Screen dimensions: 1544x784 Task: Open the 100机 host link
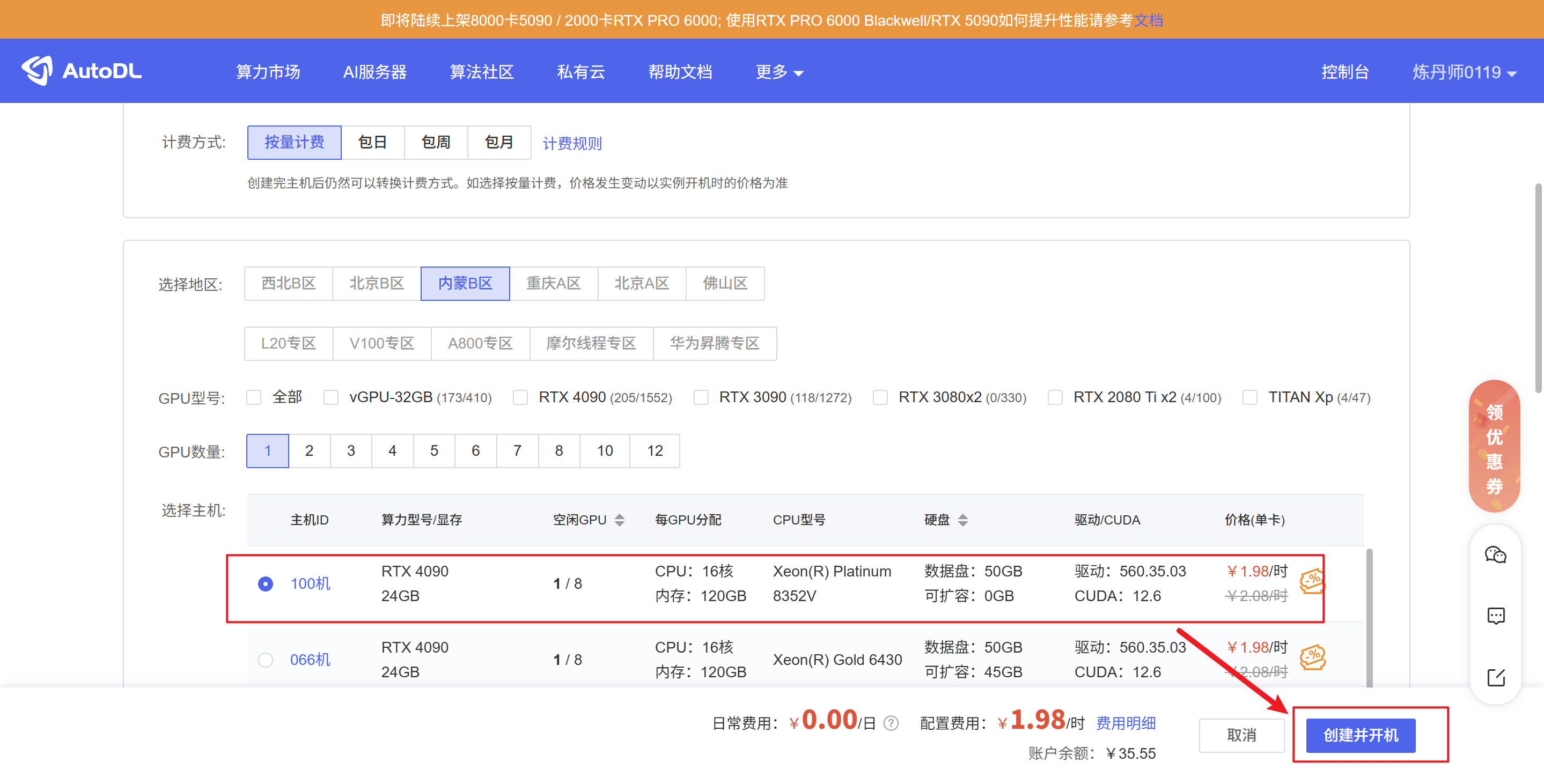coord(310,584)
